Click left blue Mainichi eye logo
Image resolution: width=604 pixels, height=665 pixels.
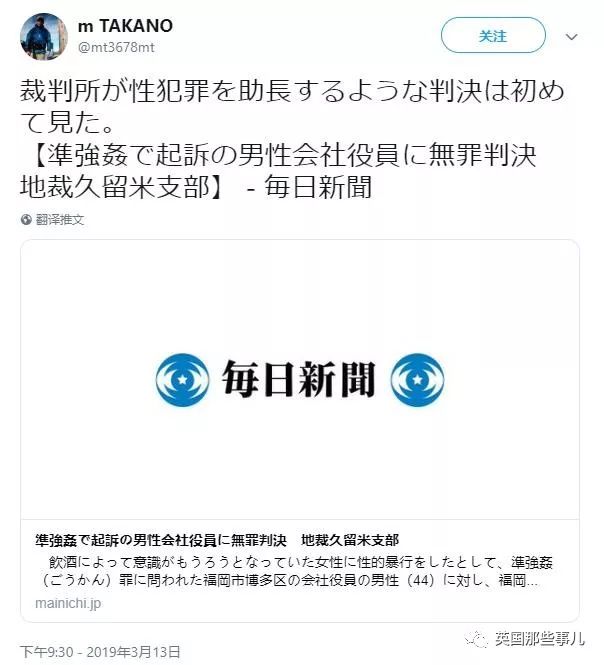point(182,380)
